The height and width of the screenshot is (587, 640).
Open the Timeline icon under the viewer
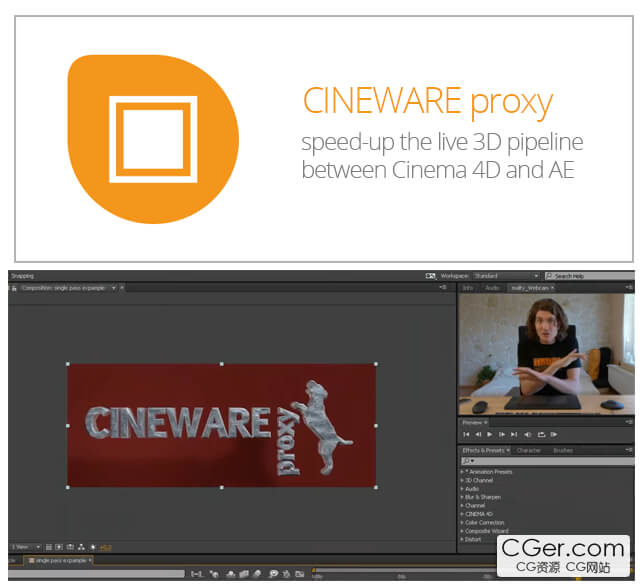pyautogui.click(x=70, y=547)
